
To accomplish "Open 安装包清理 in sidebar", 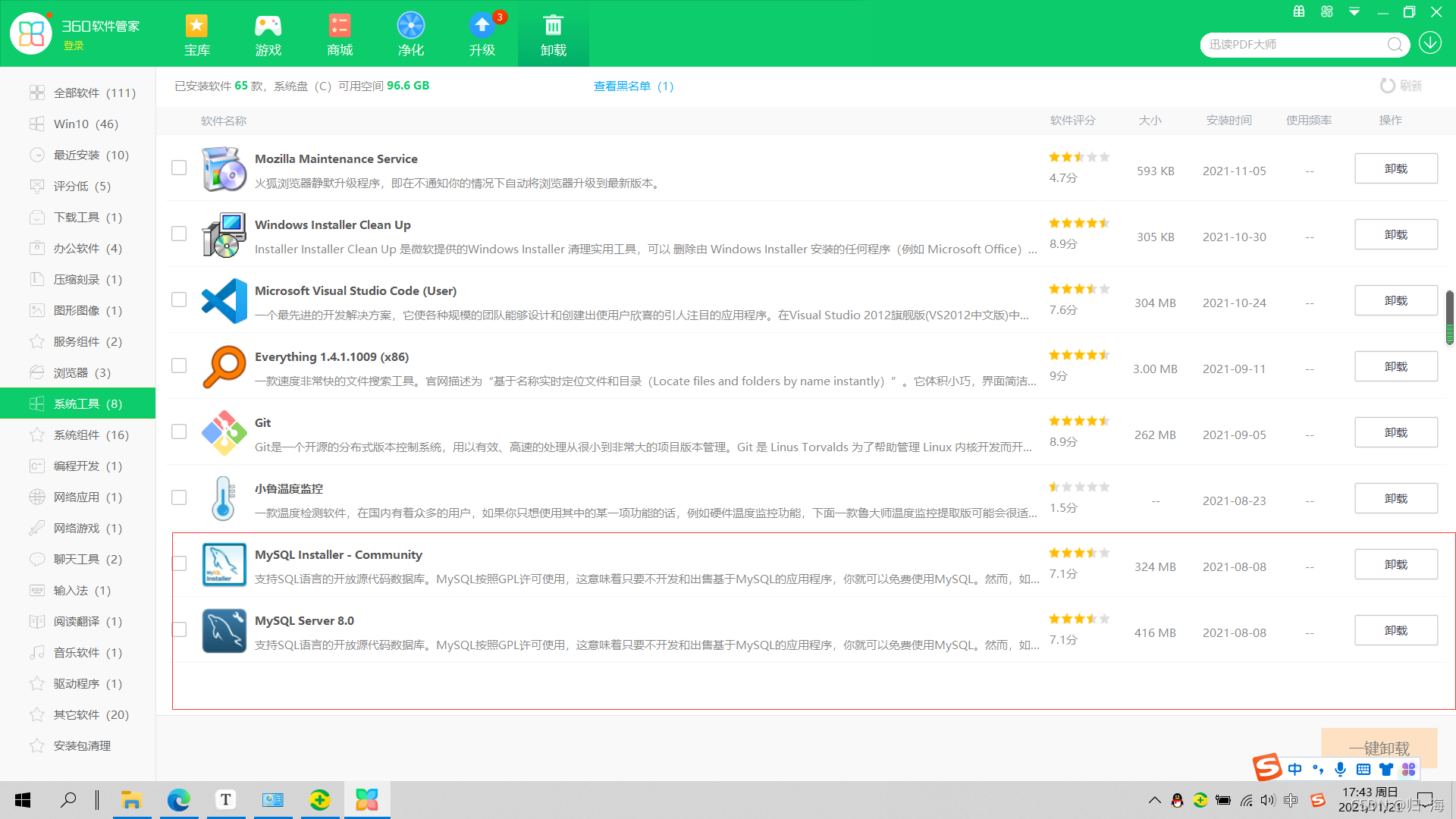I will pos(77,745).
